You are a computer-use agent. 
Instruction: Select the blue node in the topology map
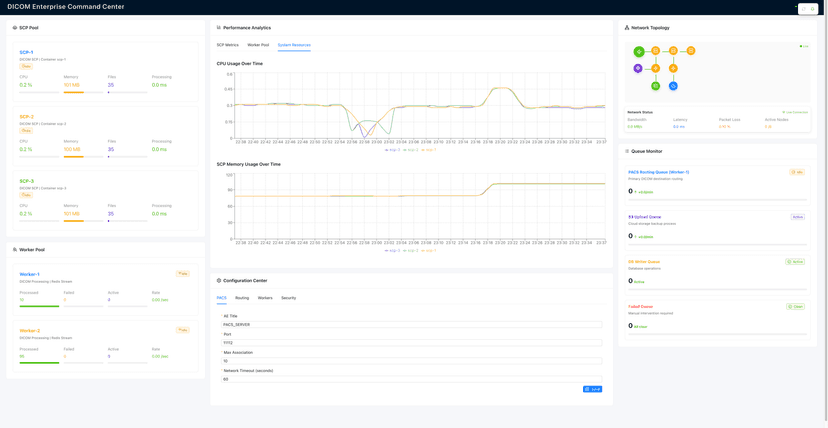tap(673, 85)
